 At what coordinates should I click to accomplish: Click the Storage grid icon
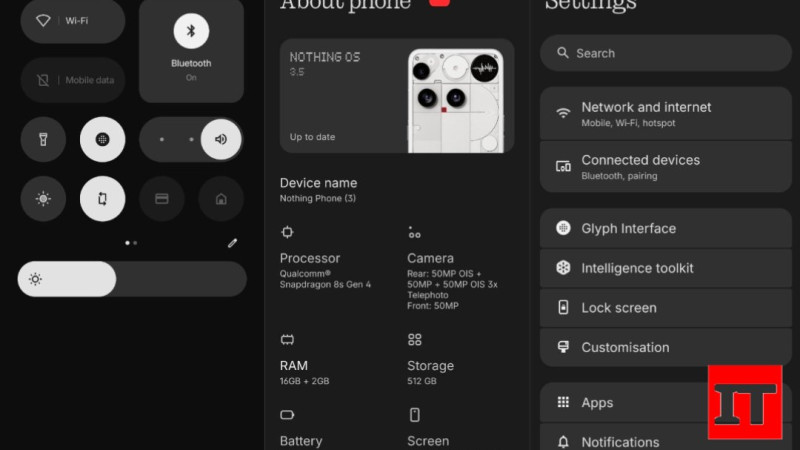[x=415, y=340]
